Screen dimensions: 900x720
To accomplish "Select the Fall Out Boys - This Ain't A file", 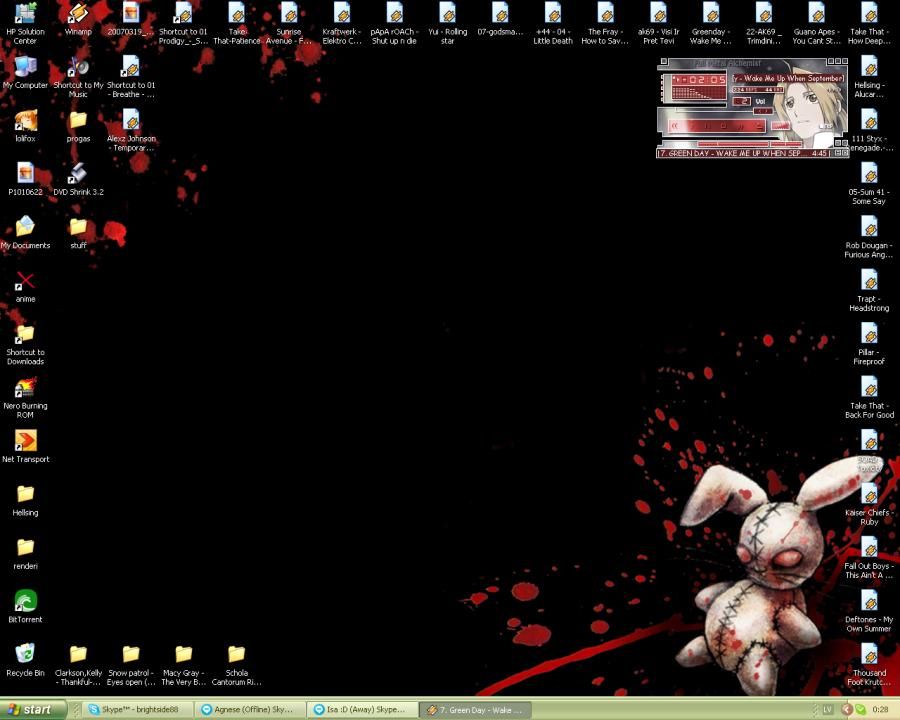I will coord(869,558).
